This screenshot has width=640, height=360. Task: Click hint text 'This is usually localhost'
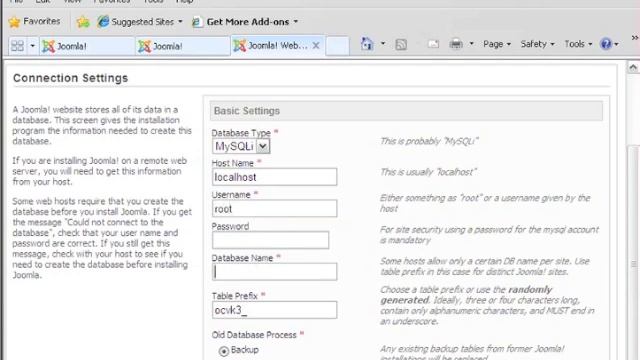coord(428,172)
